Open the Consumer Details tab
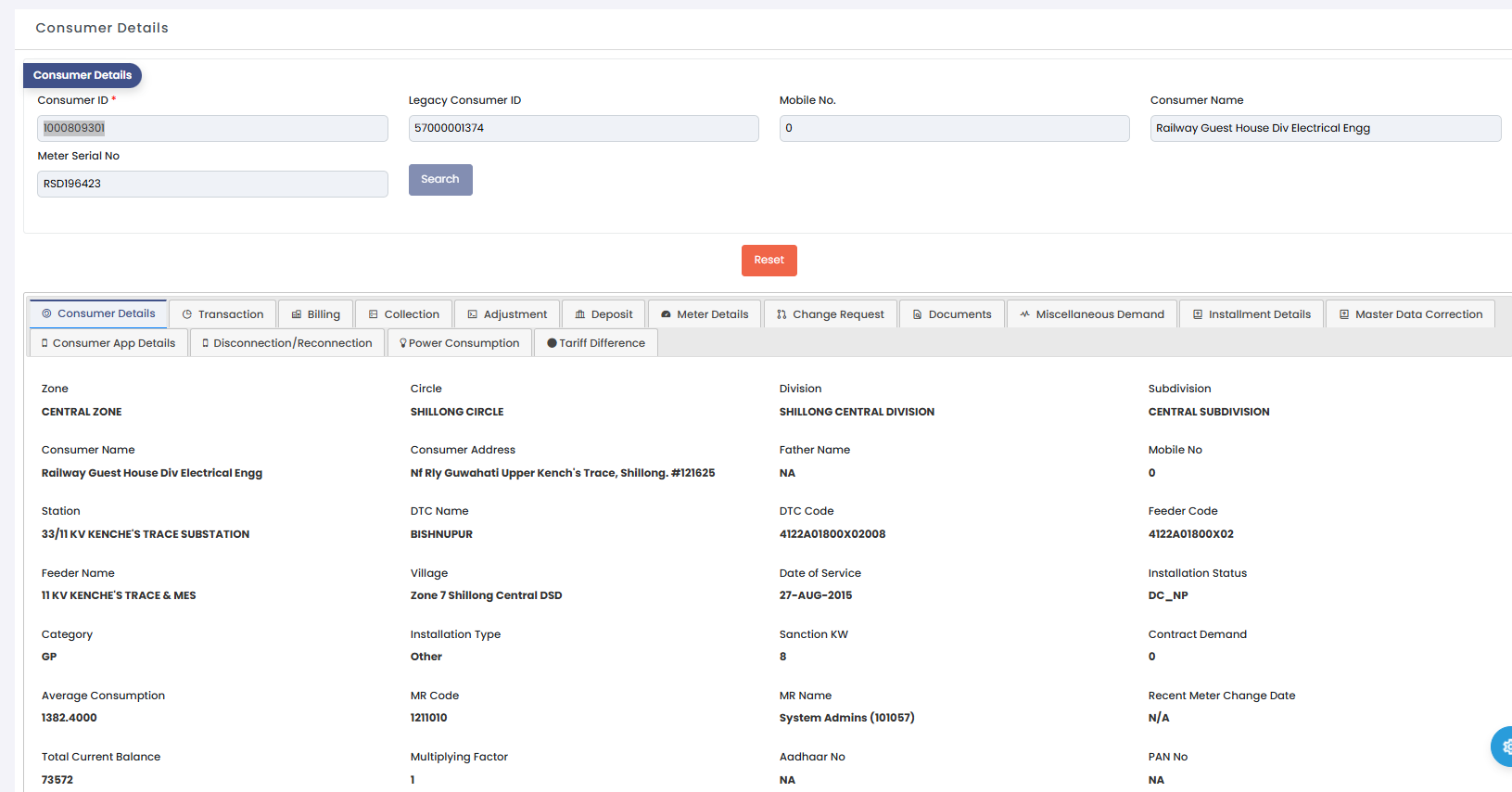Image resolution: width=1512 pixels, height=792 pixels. point(98,313)
